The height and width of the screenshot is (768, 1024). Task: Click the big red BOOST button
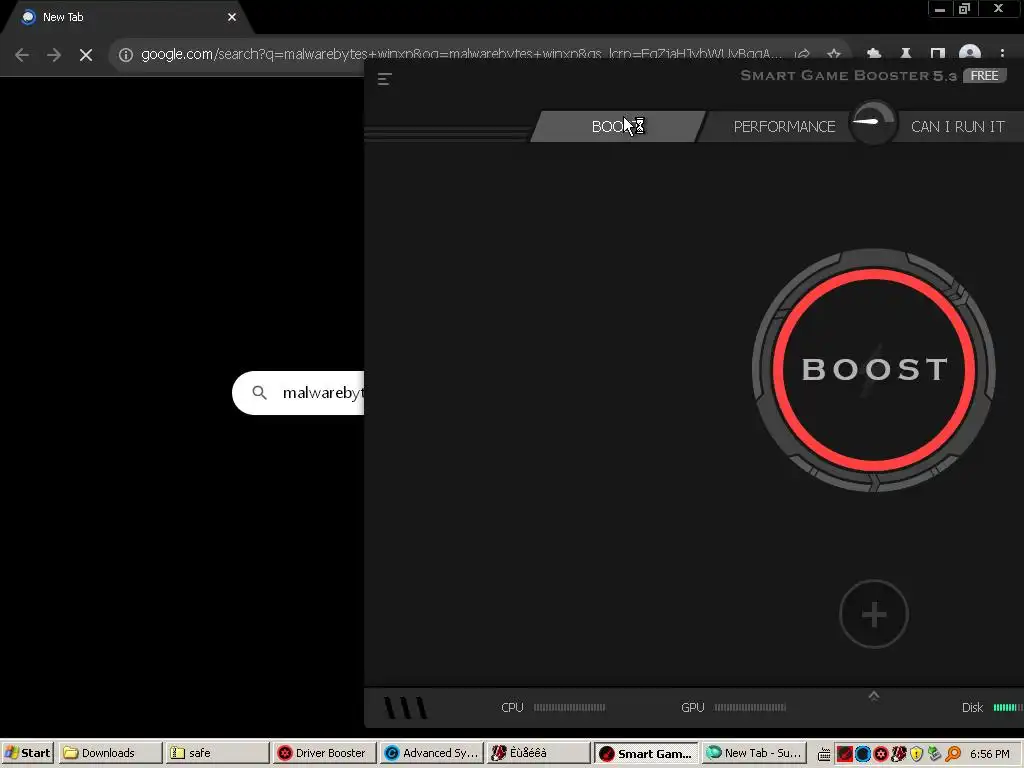[x=874, y=370]
